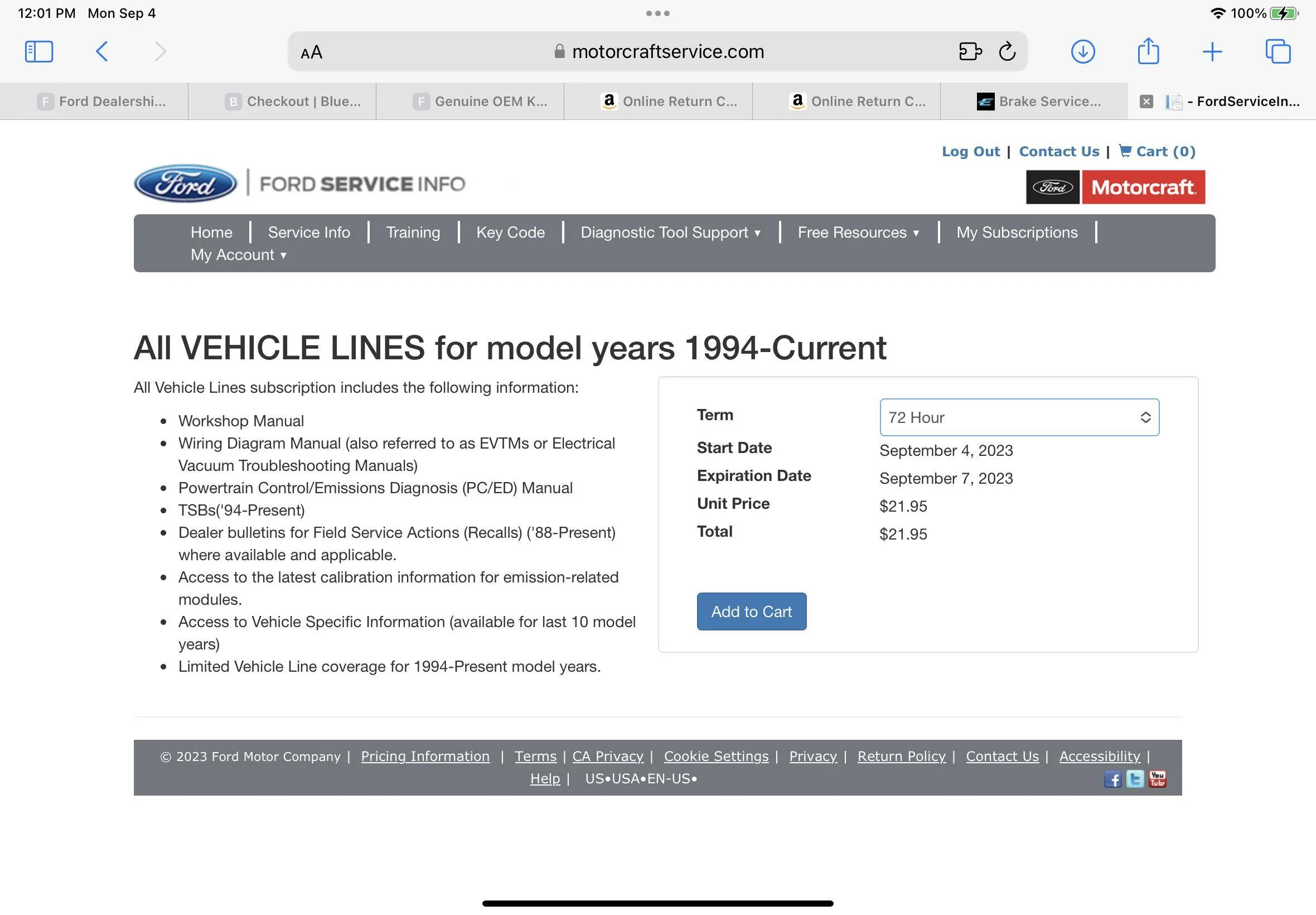
Task: Reload the motorcraftservice.com page
Action: [1007, 51]
